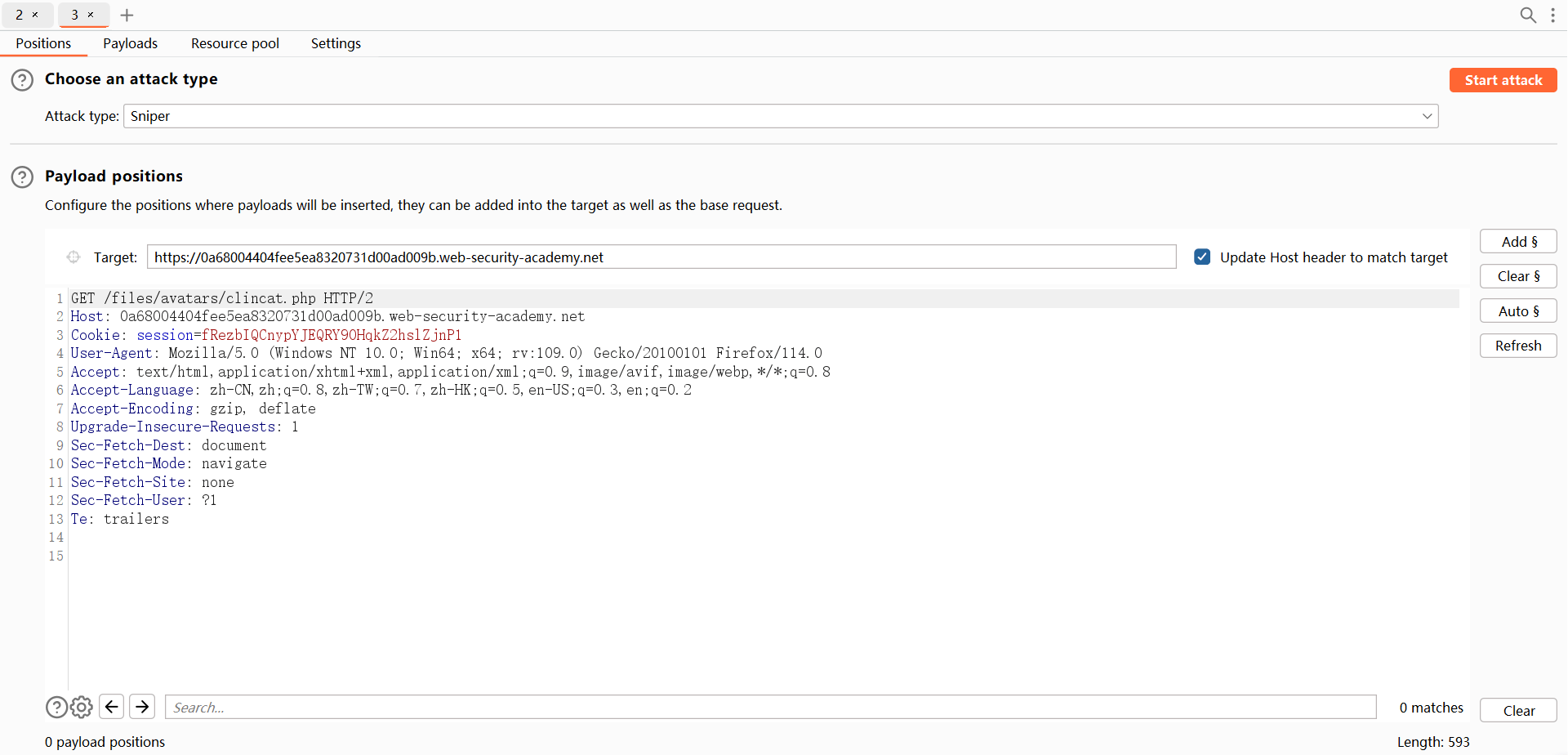Click the Auto § button
The width and height of the screenshot is (1568, 755).
coord(1518,311)
